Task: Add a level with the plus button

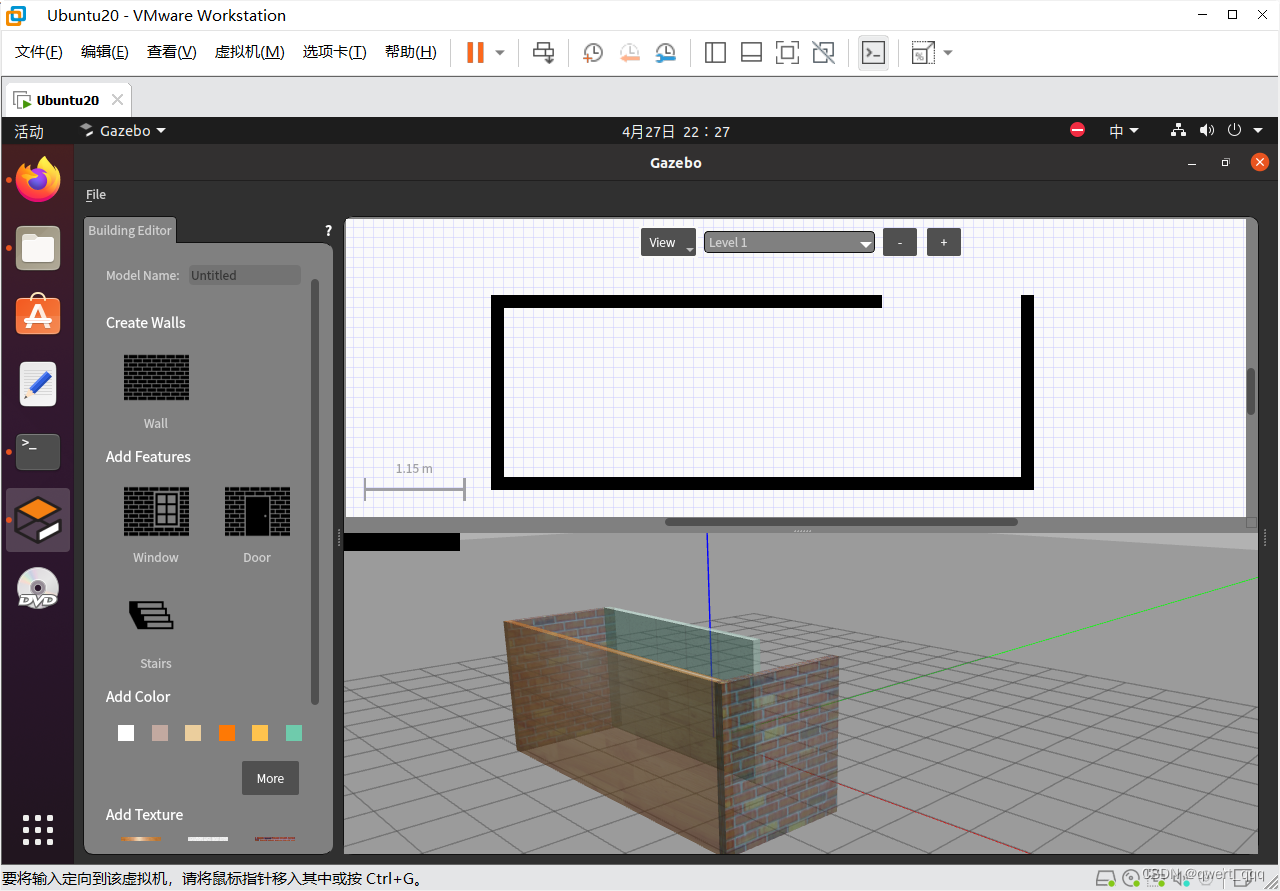Action: [944, 242]
